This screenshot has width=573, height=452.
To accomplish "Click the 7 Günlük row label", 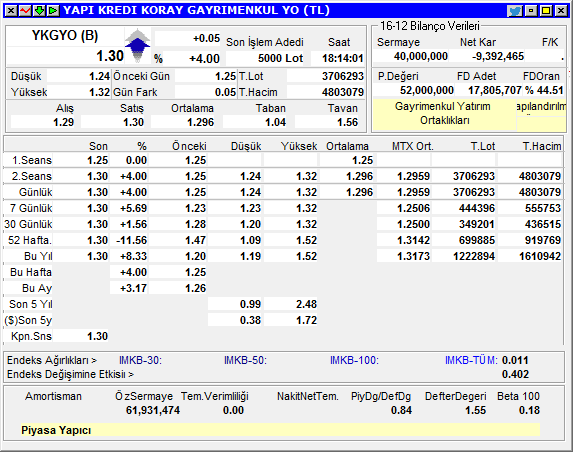I will click(x=31, y=209).
